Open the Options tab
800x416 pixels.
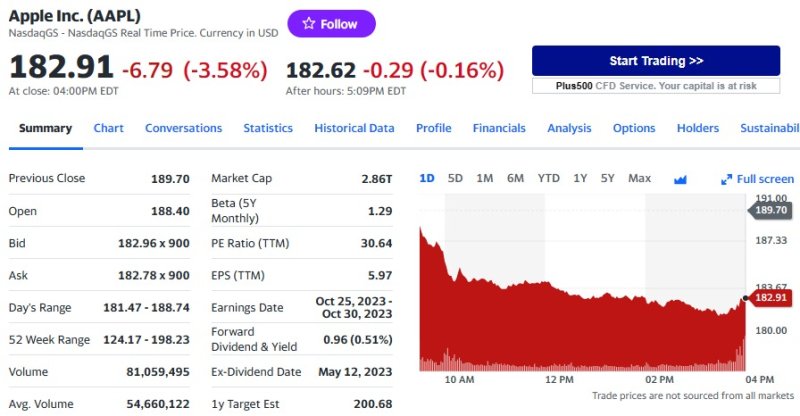634,128
